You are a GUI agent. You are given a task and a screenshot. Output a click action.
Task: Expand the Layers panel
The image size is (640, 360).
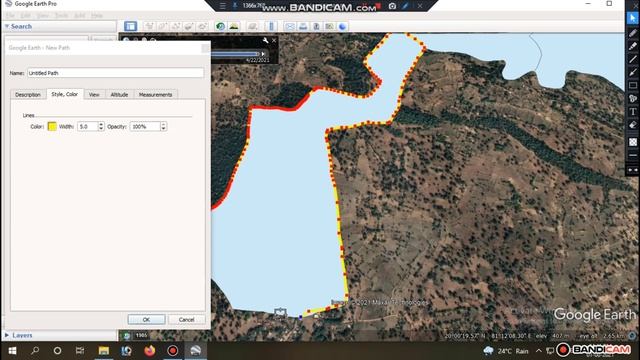point(7,335)
